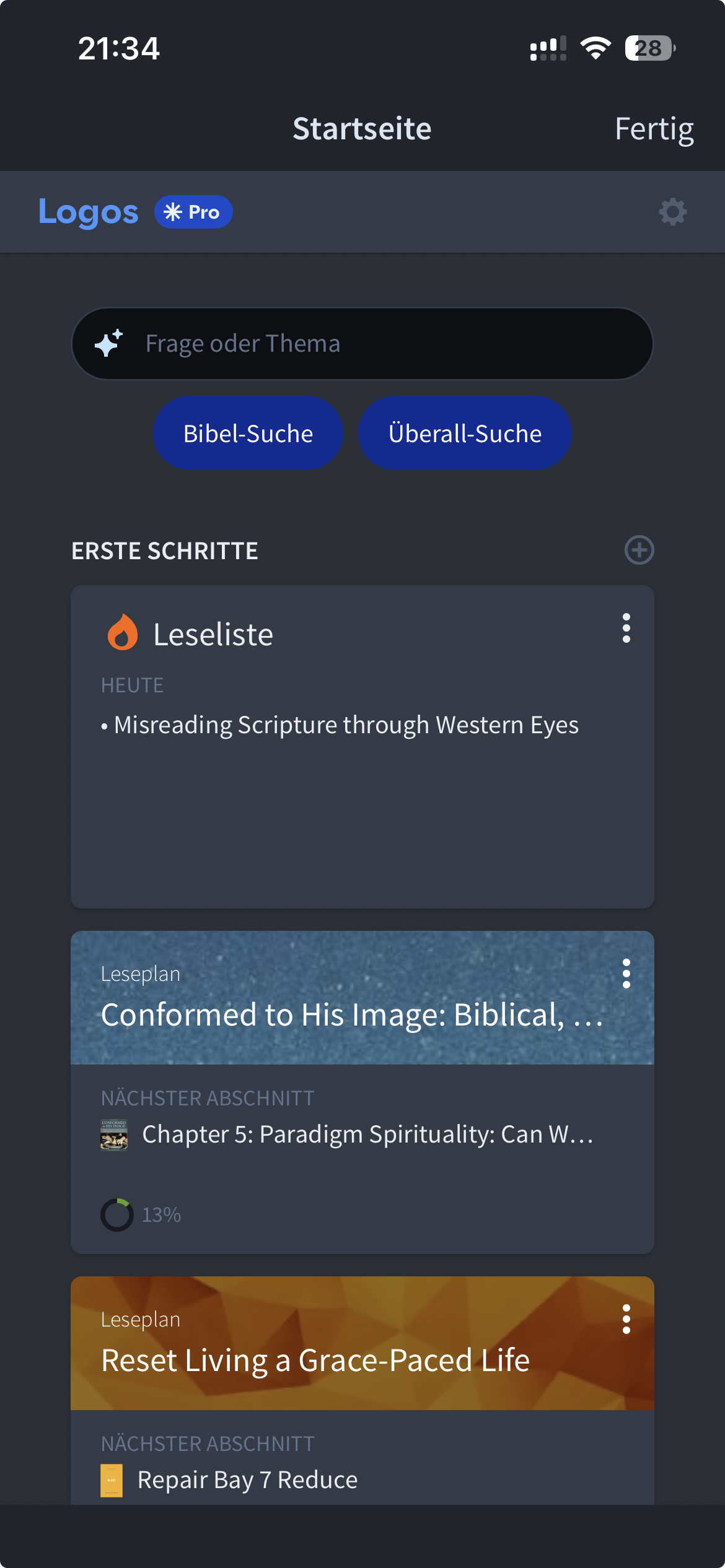Open the Reset Living a Grace-Paced Life plan
The width and height of the screenshot is (725, 1568).
(315, 1361)
